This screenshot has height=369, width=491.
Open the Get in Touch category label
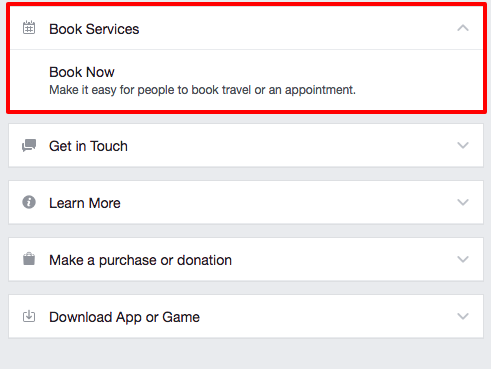click(x=88, y=146)
